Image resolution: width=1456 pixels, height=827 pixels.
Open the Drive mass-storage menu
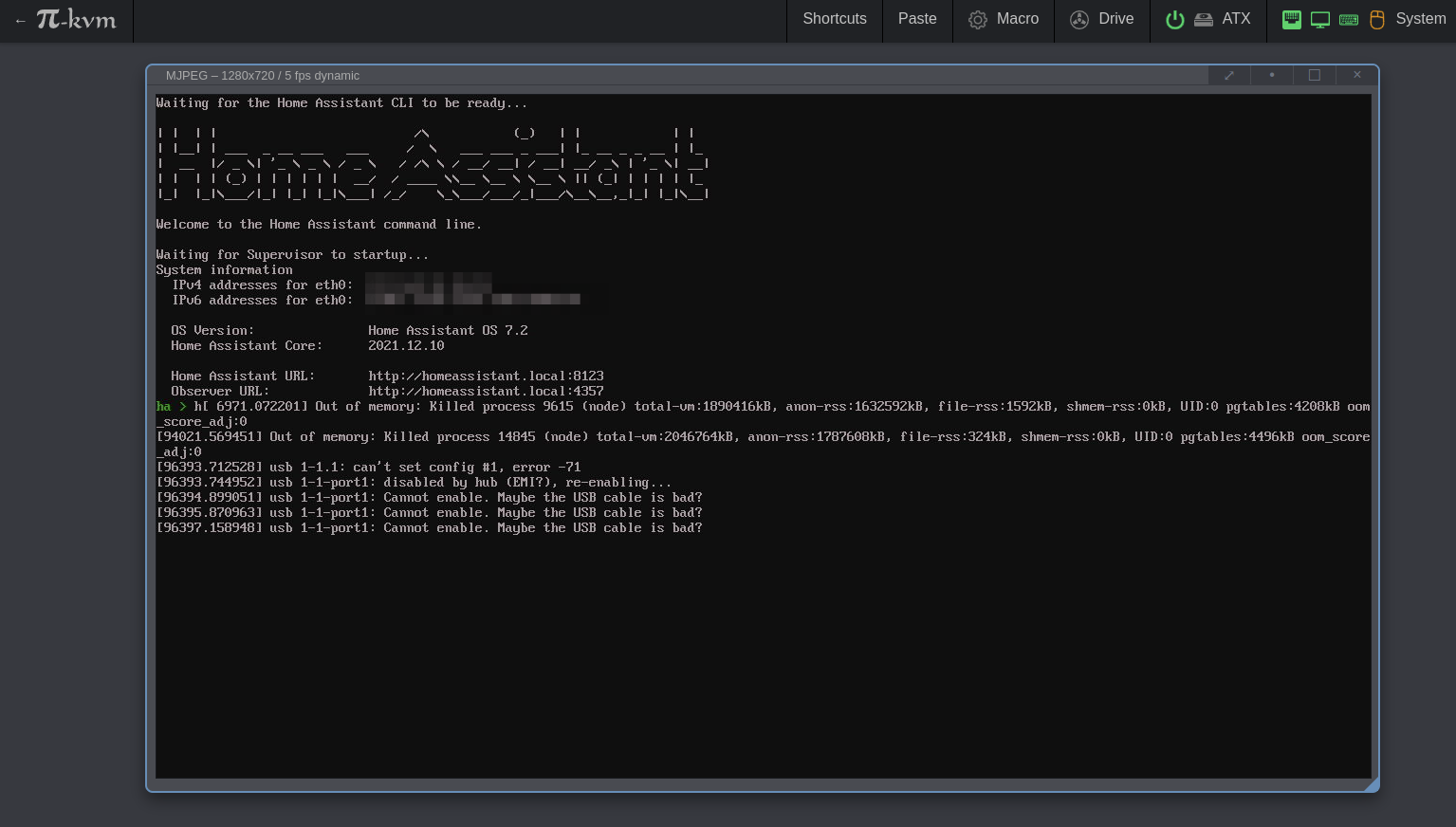coord(1102,19)
